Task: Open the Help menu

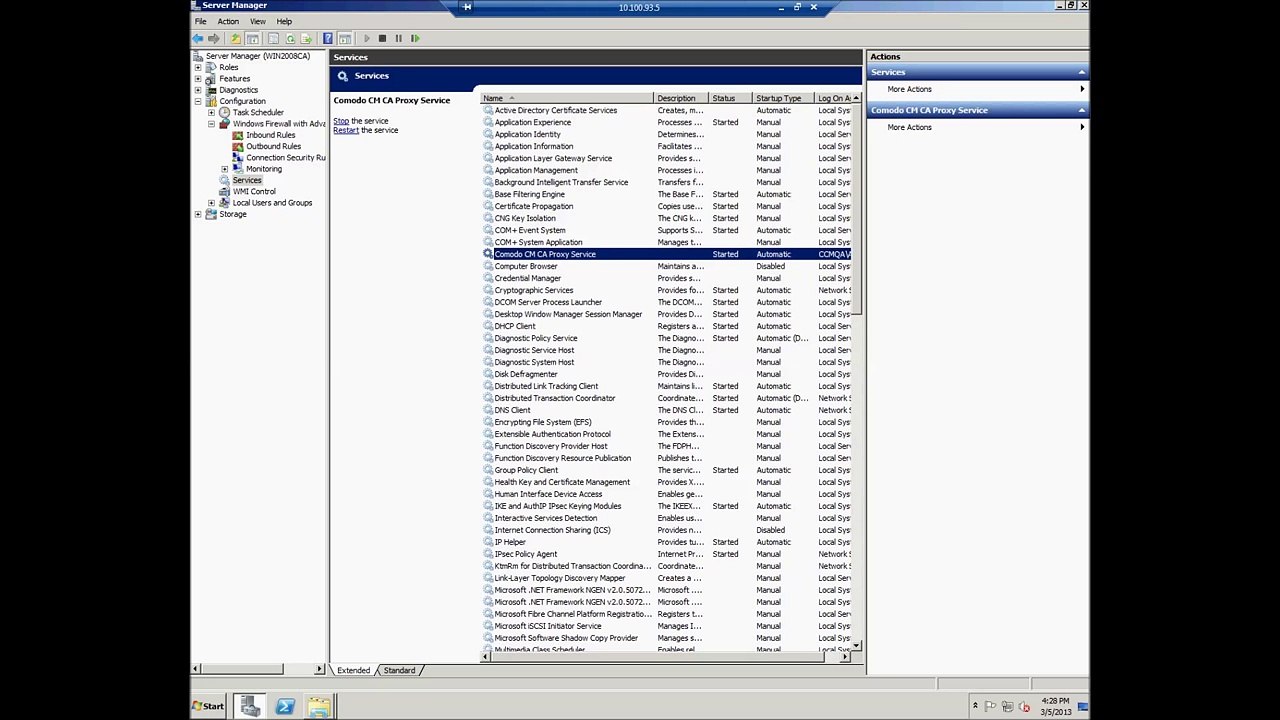Action: pos(284,21)
